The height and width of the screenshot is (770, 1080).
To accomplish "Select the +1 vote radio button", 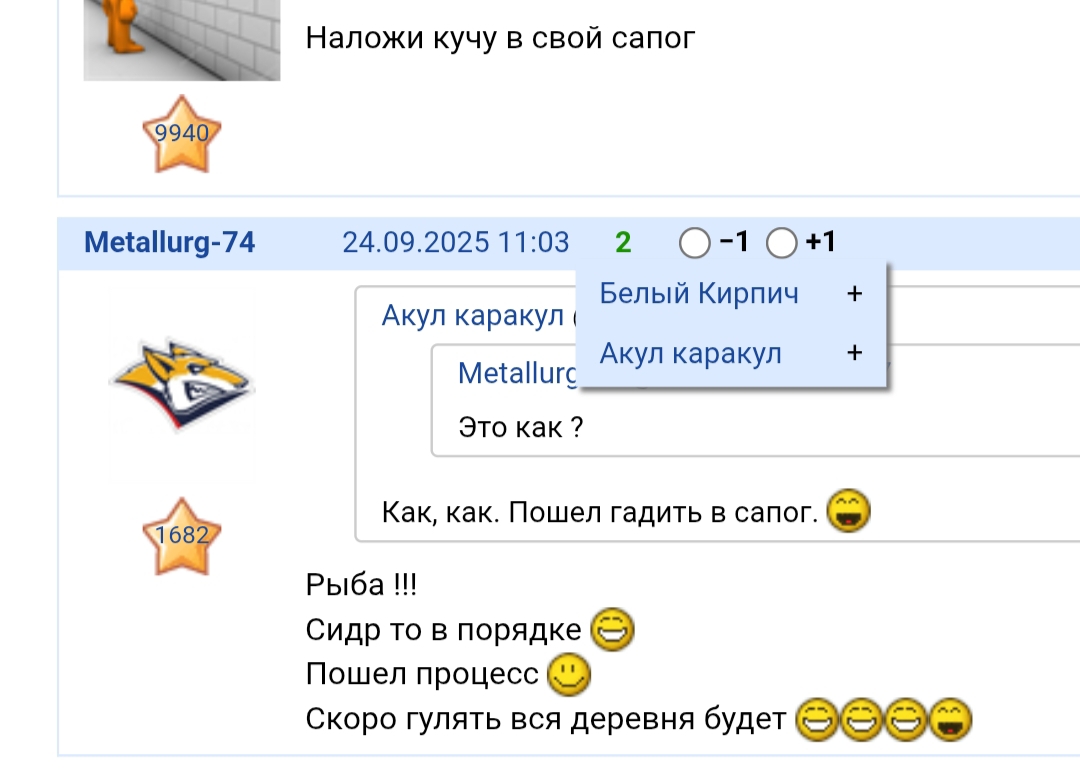I will 781,243.
